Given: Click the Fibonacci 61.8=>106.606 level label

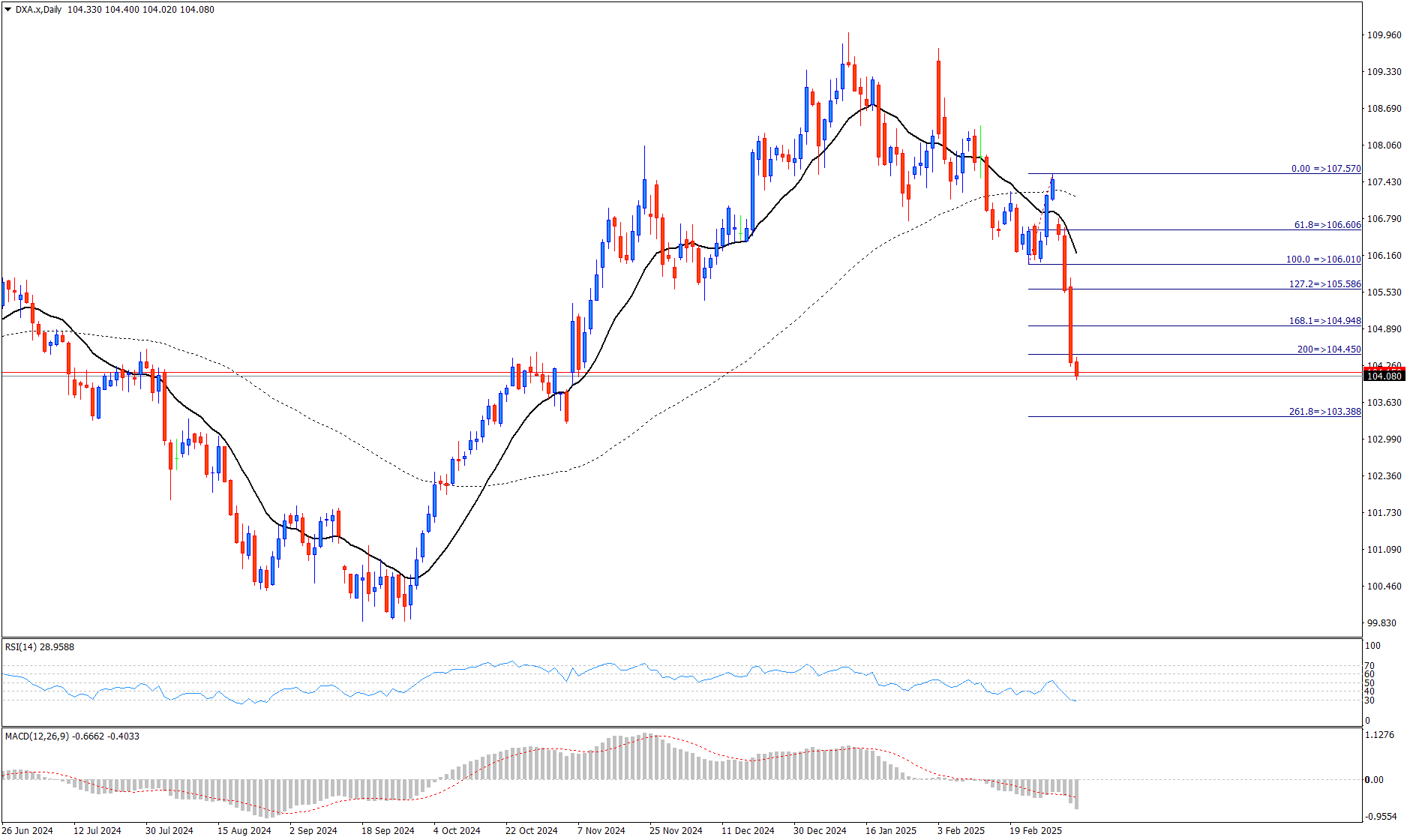Looking at the screenshot, I should point(1327,225).
